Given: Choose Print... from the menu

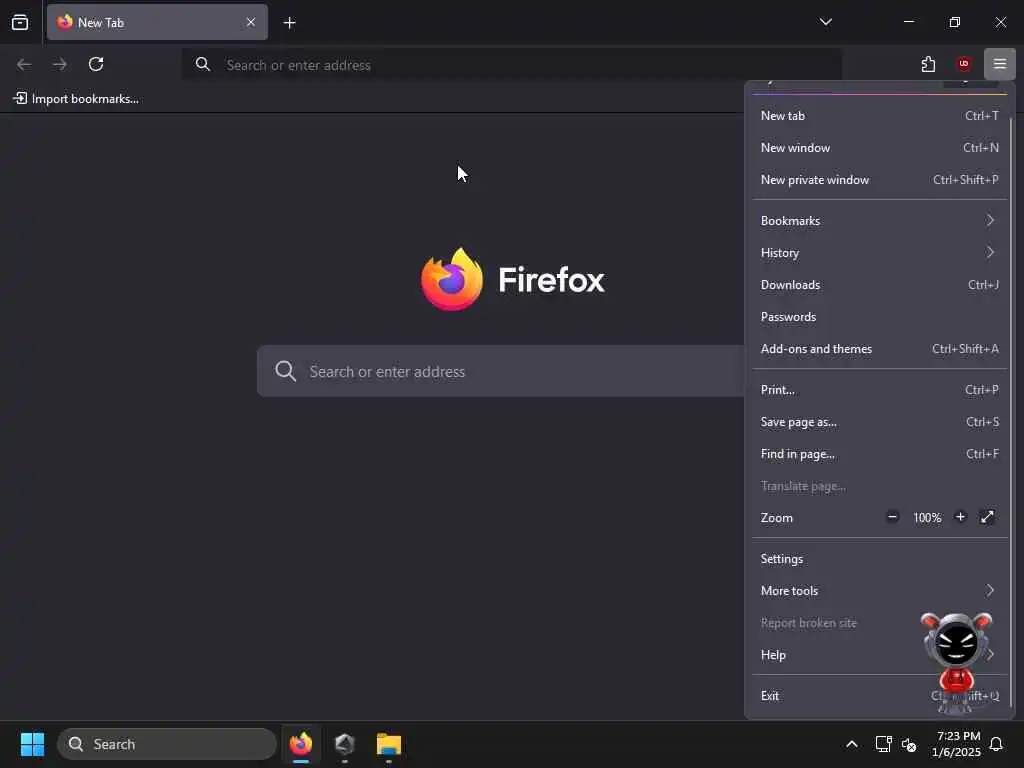Looking at the screenshot, I should point(879,390).
